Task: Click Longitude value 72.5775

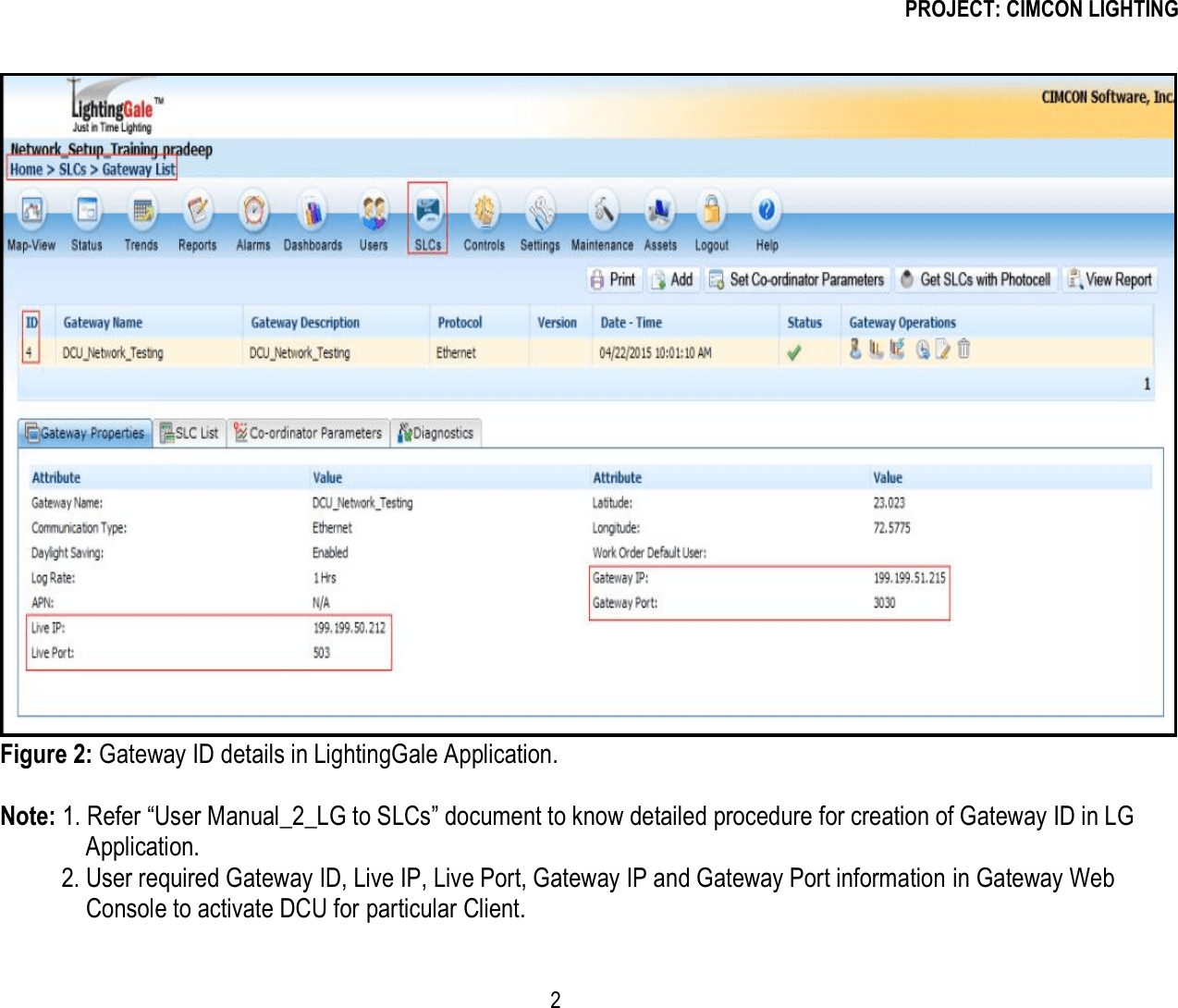Action: coord(892,528)
